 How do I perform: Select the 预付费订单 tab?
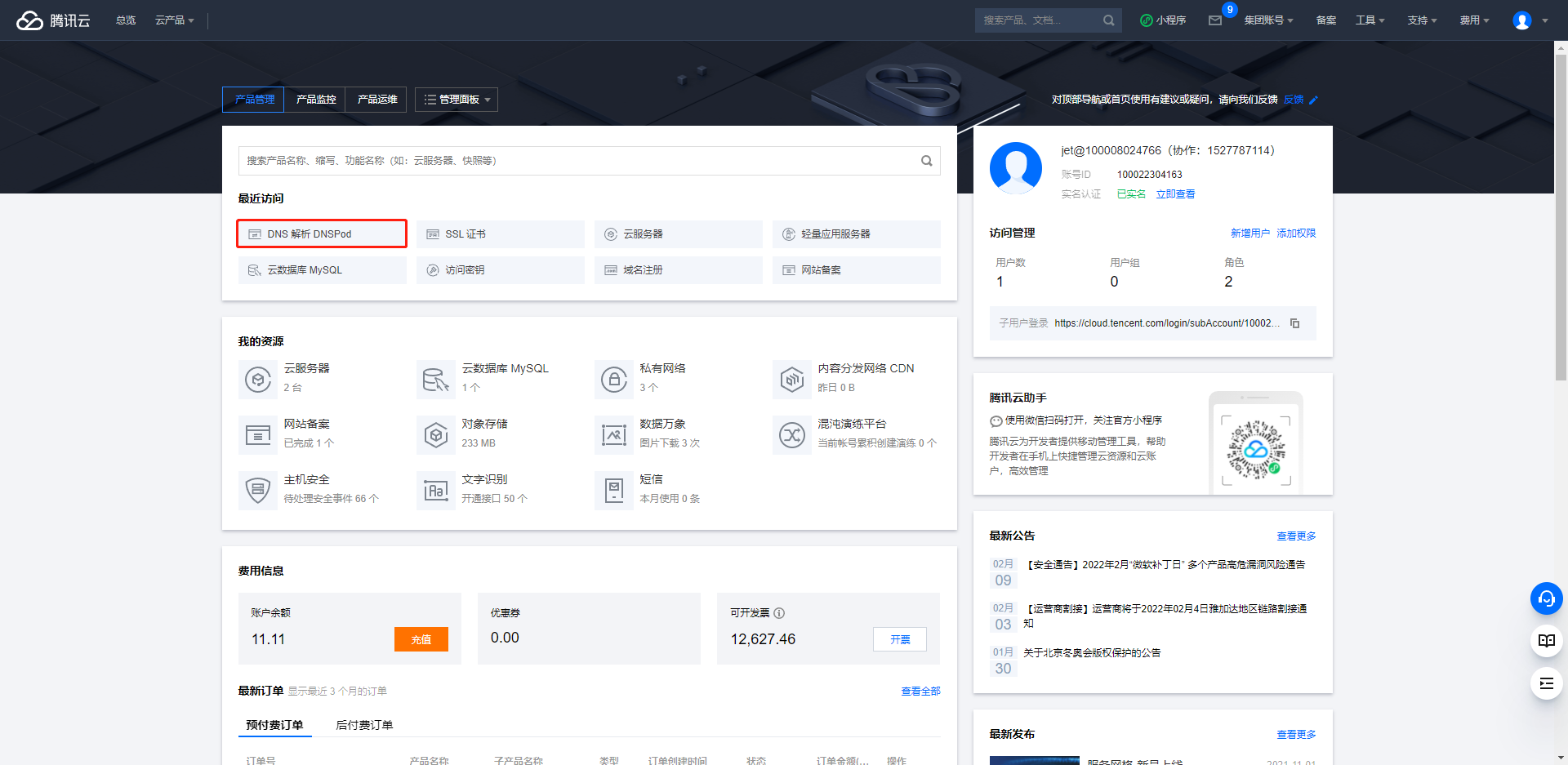[x=274, y=725]
